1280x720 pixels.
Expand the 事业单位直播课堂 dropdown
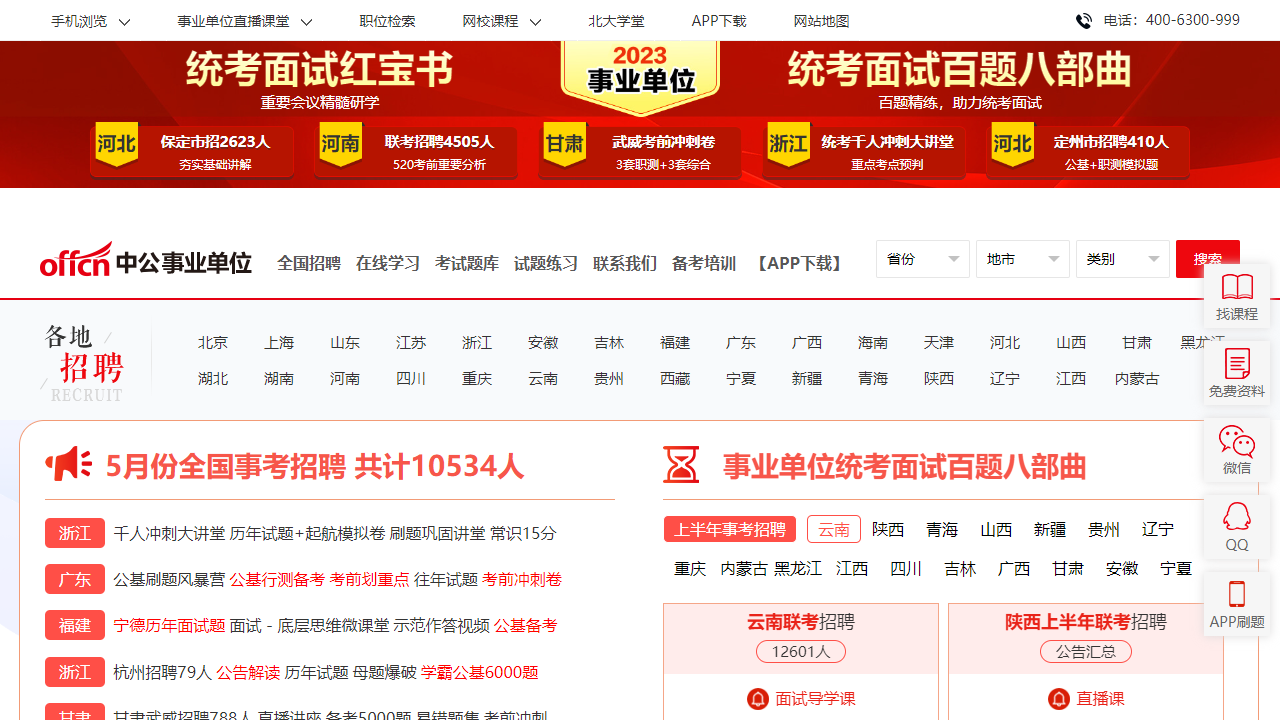(245, 21)
